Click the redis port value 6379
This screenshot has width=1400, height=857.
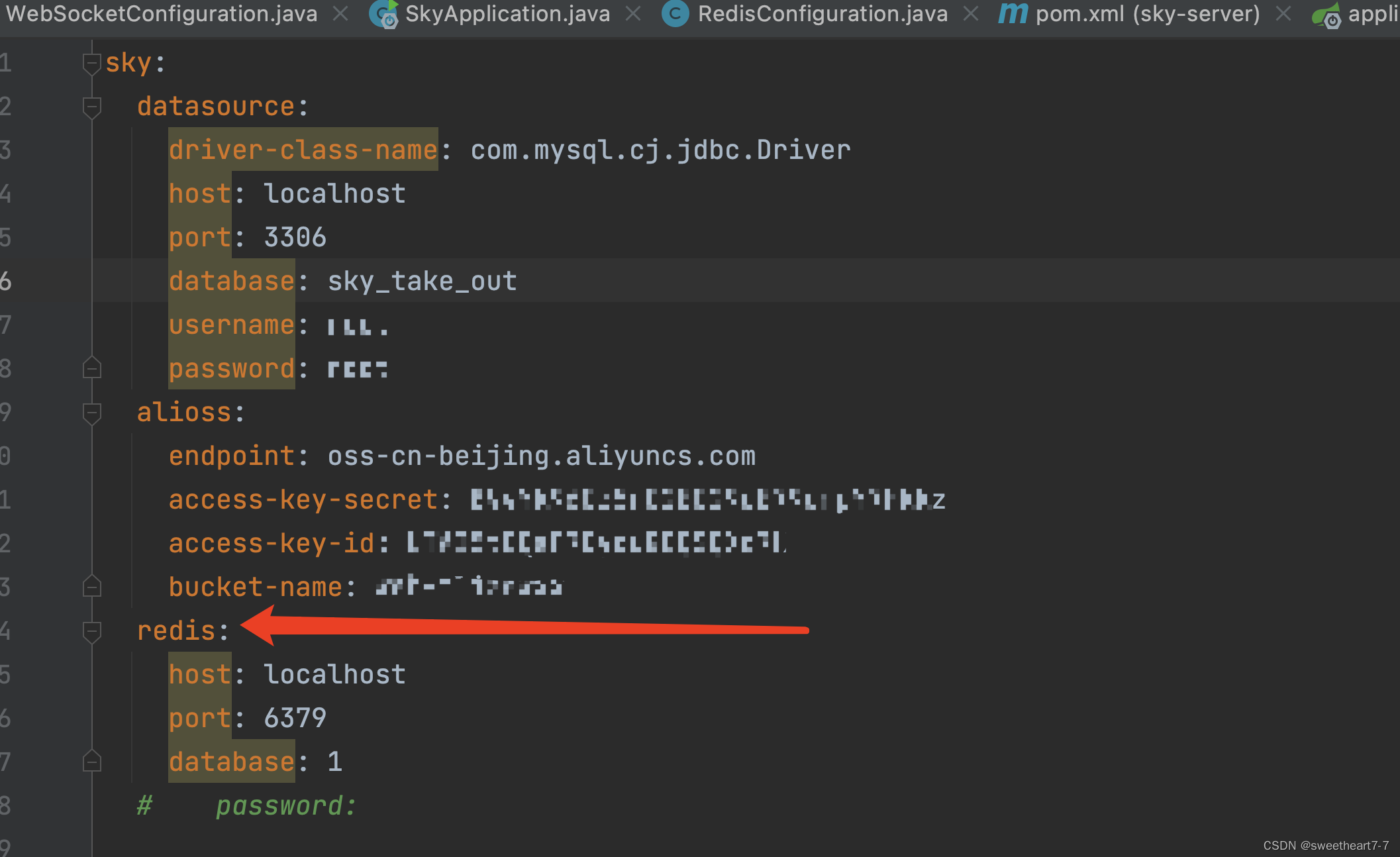295,718
